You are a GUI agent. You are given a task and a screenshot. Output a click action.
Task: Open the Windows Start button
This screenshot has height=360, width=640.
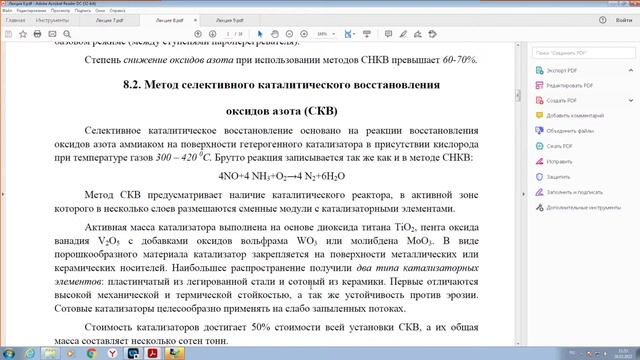tap(9, 353)
